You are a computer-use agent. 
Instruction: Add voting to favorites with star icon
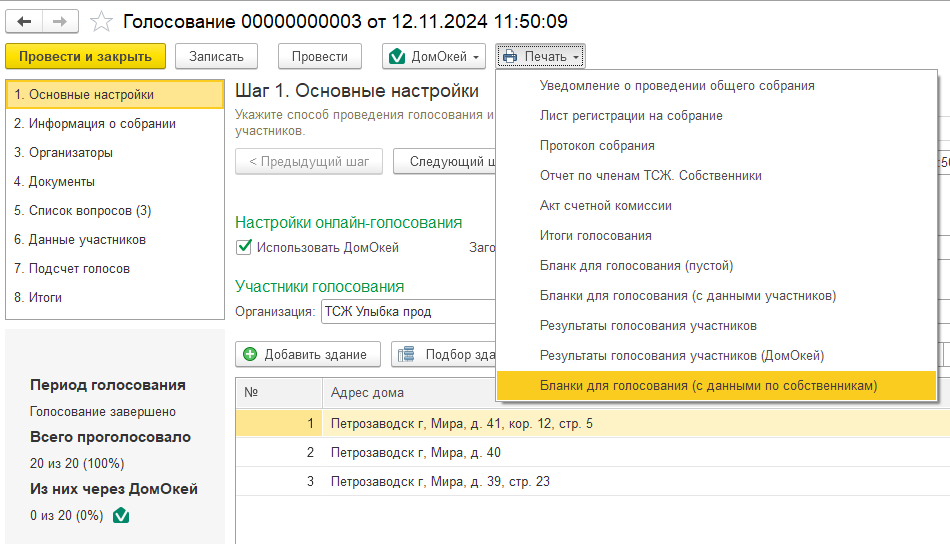coord(101,21)
